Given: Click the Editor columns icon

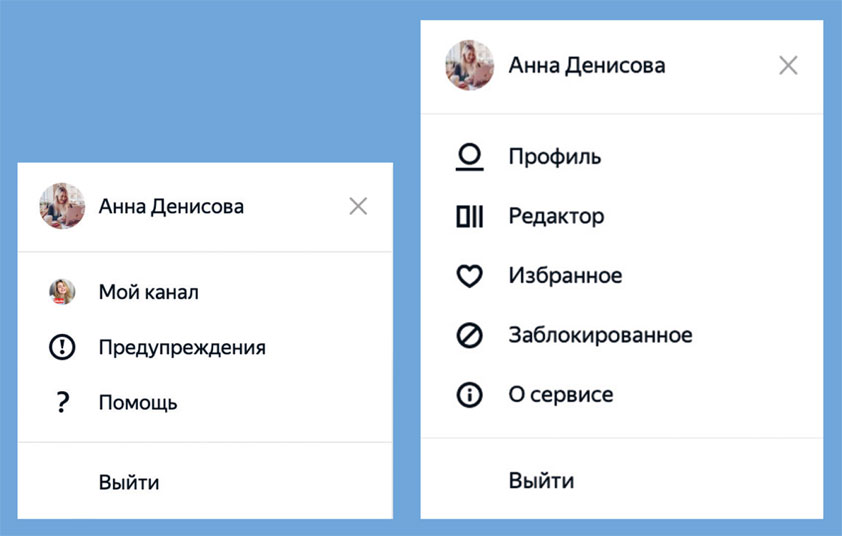Looking at the screenshot, I should pos(469,216).
